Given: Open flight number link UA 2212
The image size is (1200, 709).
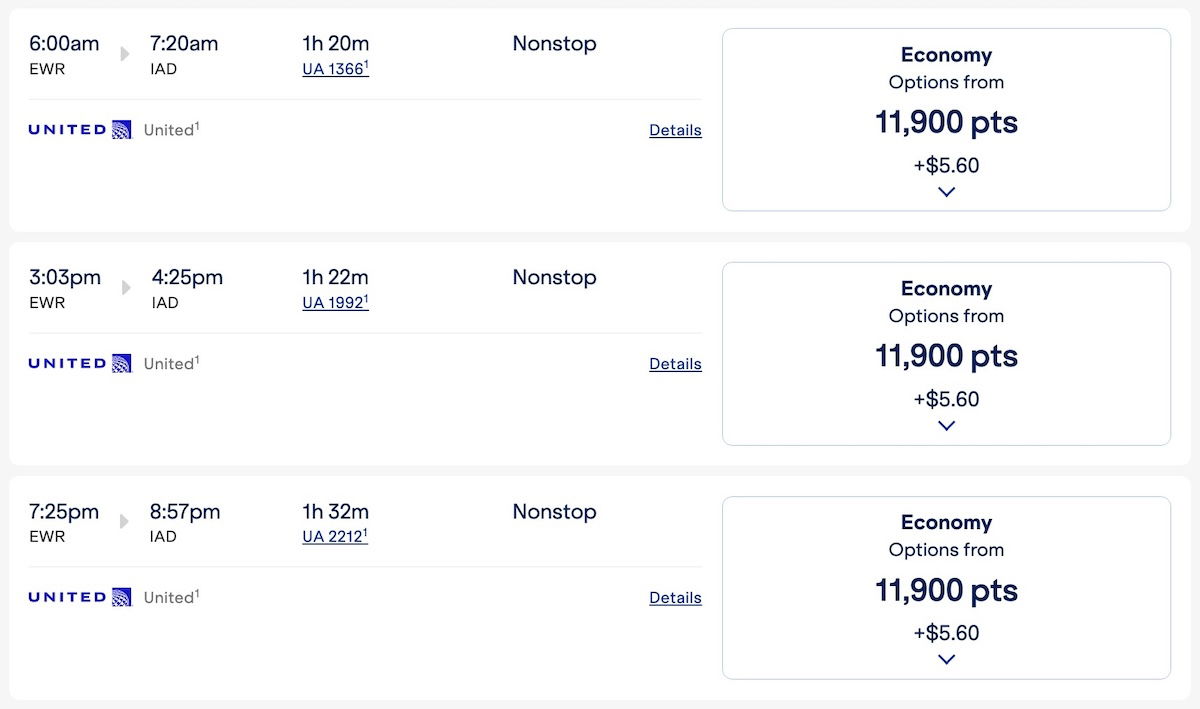Looking at the screenshot, I should point(335,537).
